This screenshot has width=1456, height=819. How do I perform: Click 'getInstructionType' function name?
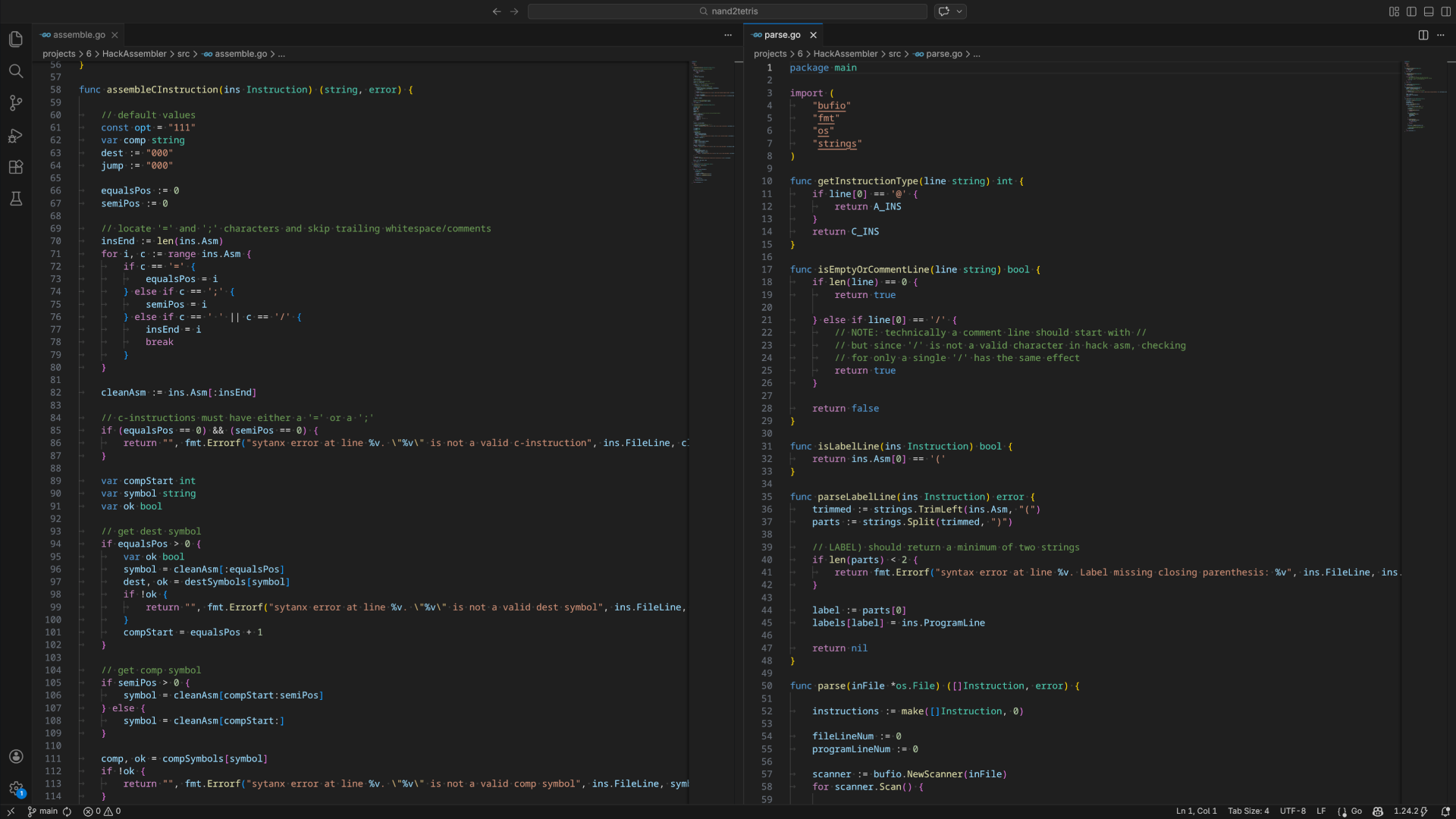coord(868,181)
